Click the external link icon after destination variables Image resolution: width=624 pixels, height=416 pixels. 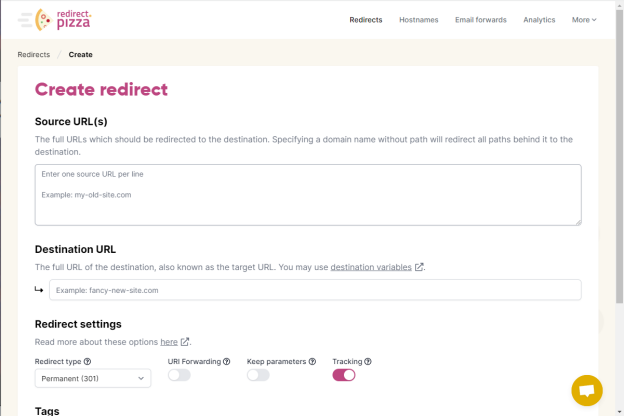pyautogui.click(x=419, y=267)
